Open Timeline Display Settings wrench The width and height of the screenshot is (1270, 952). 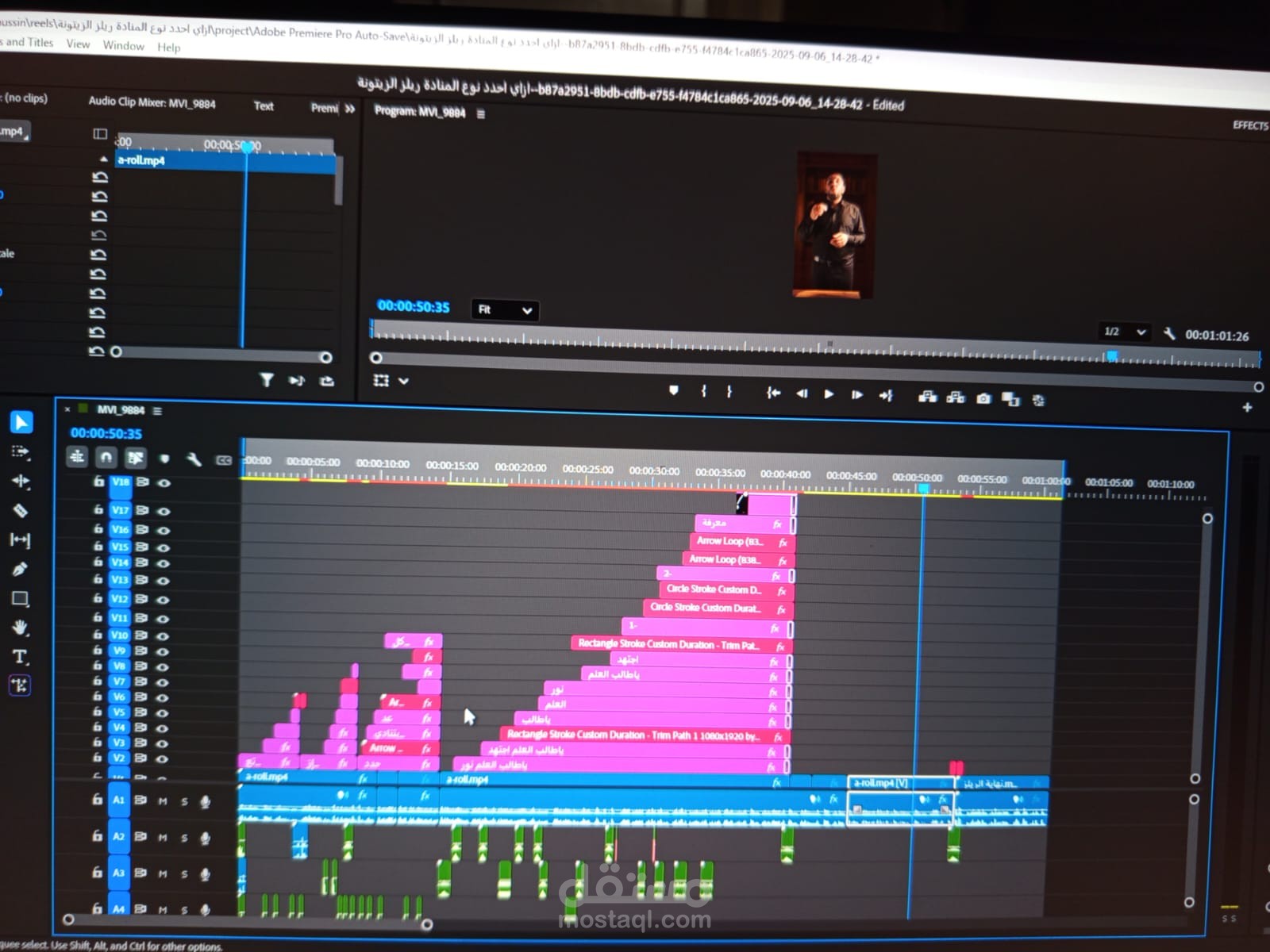pos(194,459)
